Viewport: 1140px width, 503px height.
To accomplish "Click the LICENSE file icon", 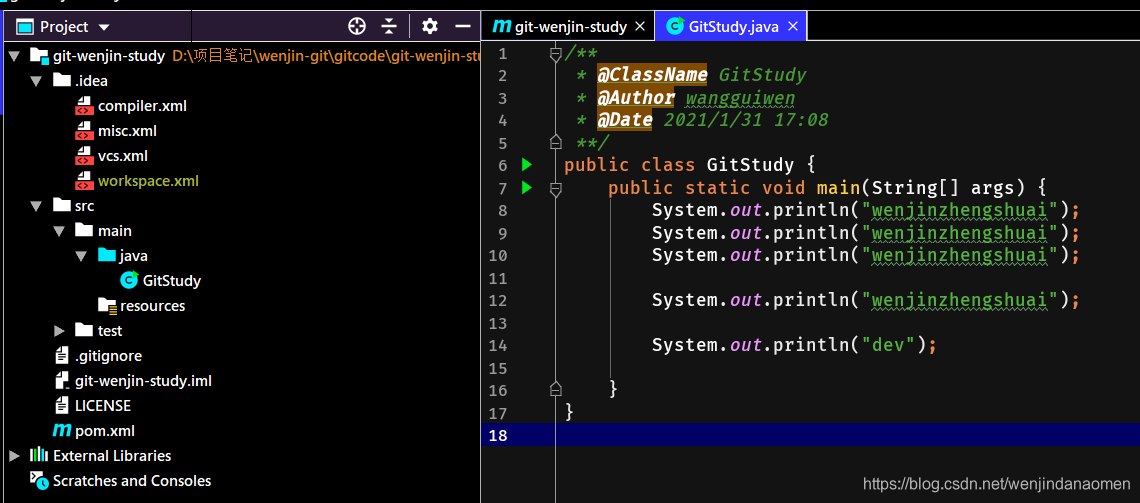I will 63,405.
